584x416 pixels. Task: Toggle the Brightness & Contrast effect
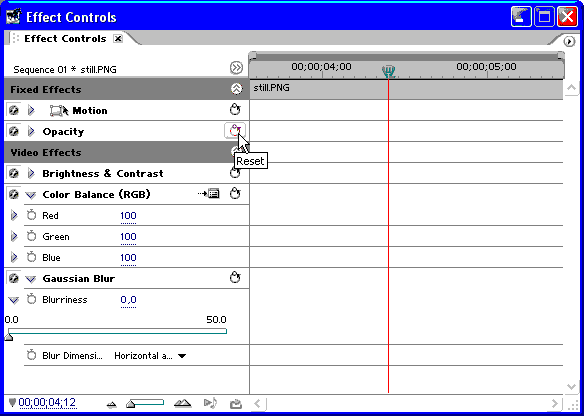point(13,174)
